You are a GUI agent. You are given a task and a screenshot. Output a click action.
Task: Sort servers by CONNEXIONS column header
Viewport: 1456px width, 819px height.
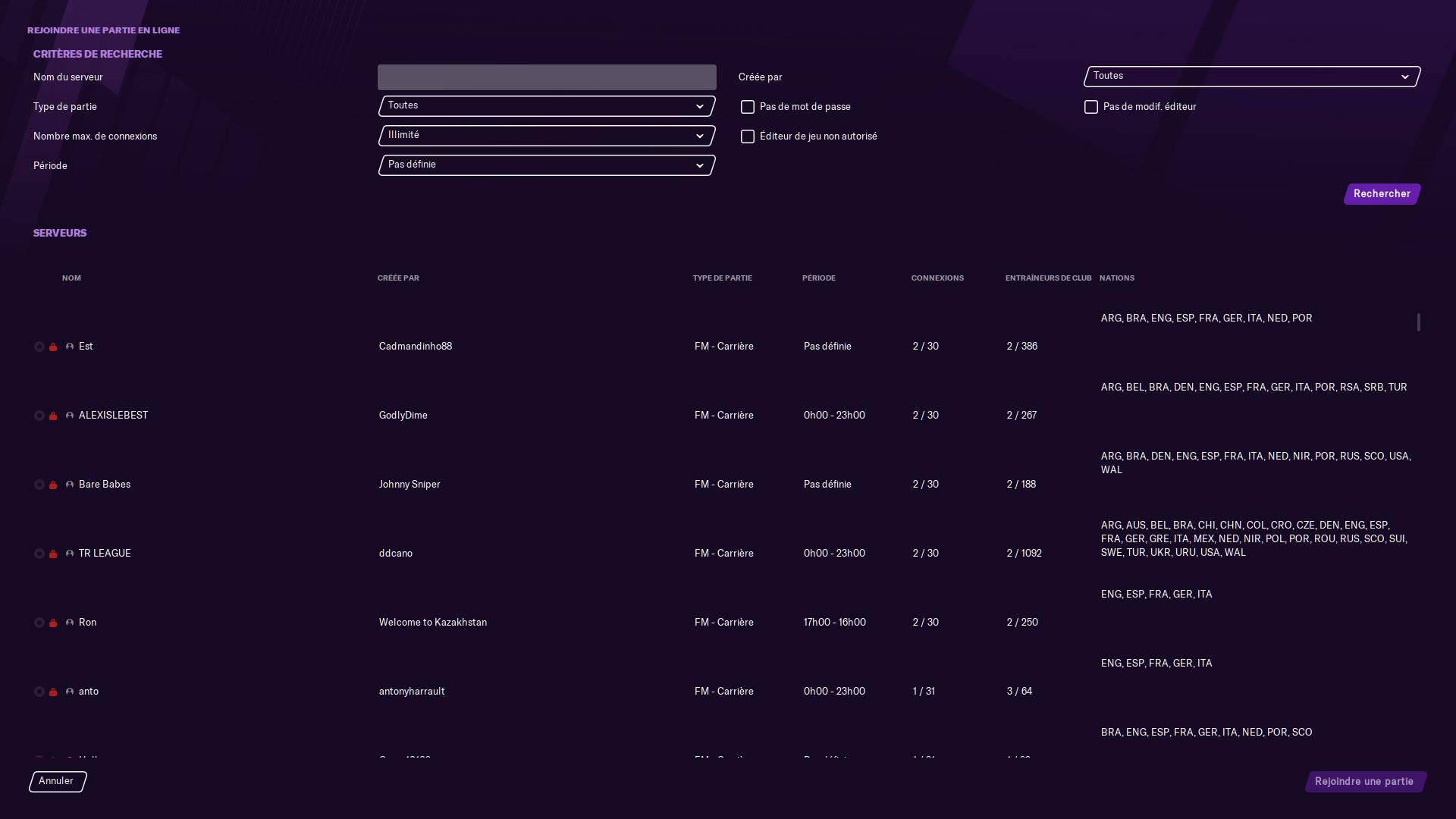[937, 278]
